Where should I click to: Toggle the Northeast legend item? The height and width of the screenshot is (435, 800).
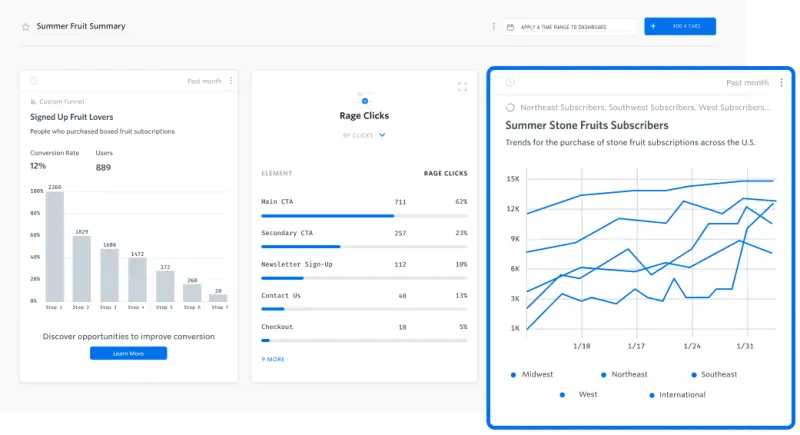point(624,375)
